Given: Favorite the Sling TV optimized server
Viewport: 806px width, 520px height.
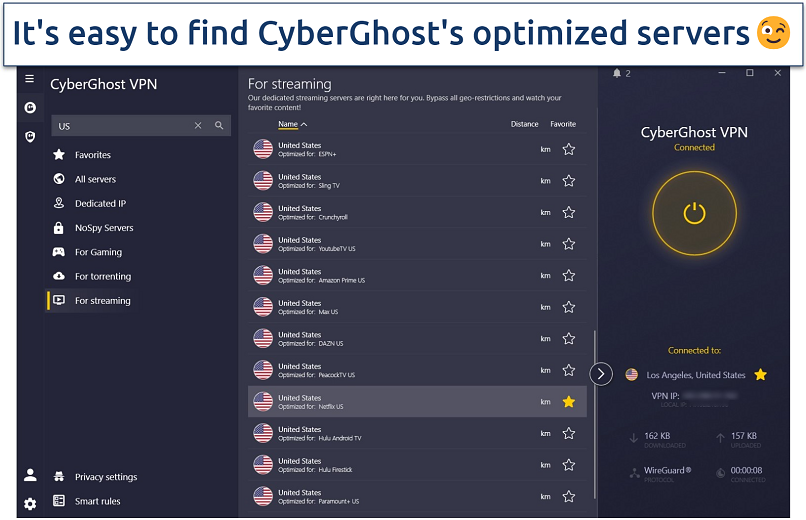Looking at the screenshot, I should coord(569,181).
